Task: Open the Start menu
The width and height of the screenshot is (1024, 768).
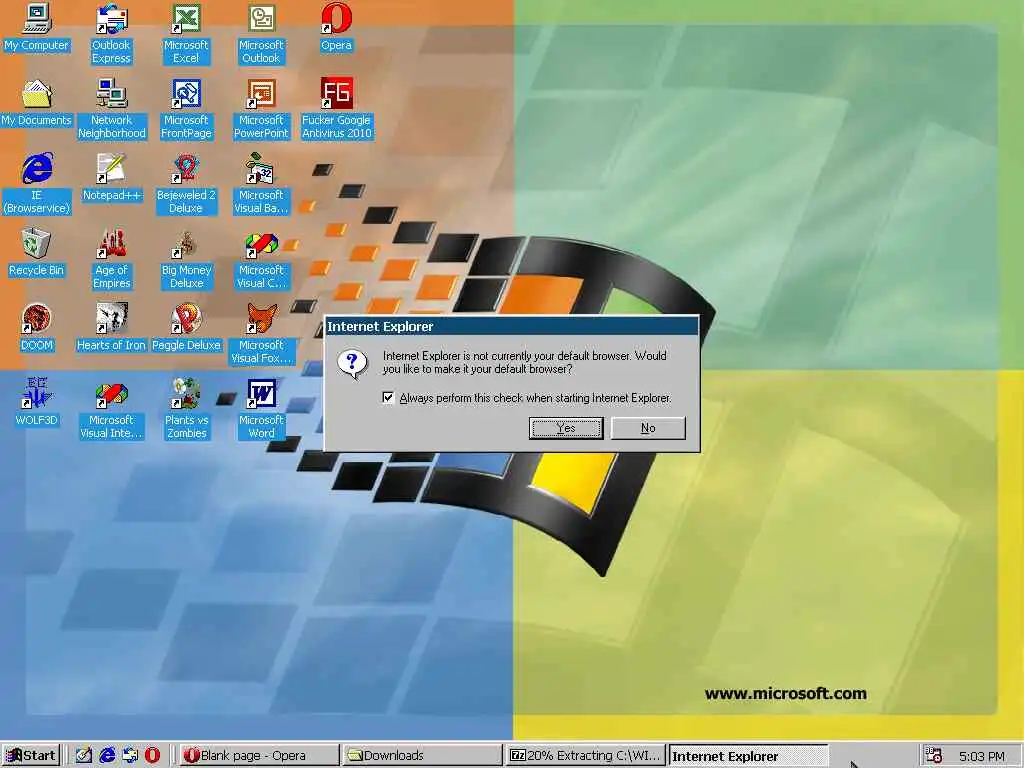Action: [31, 756]
